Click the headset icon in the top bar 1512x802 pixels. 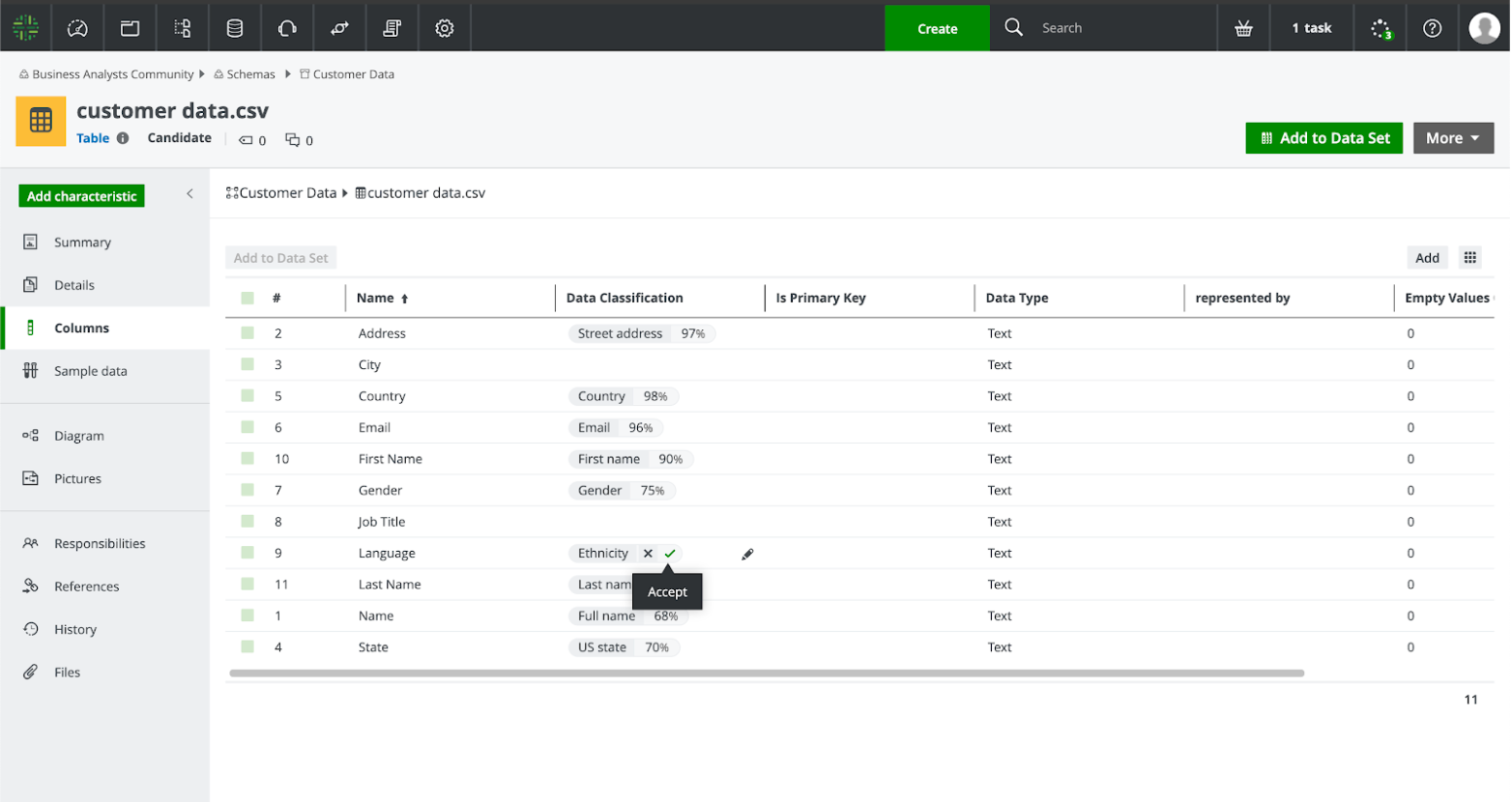(x=287, y=28)
